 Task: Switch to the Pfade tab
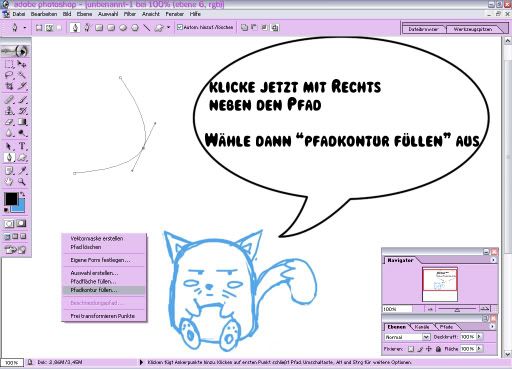tap(446, 327)
